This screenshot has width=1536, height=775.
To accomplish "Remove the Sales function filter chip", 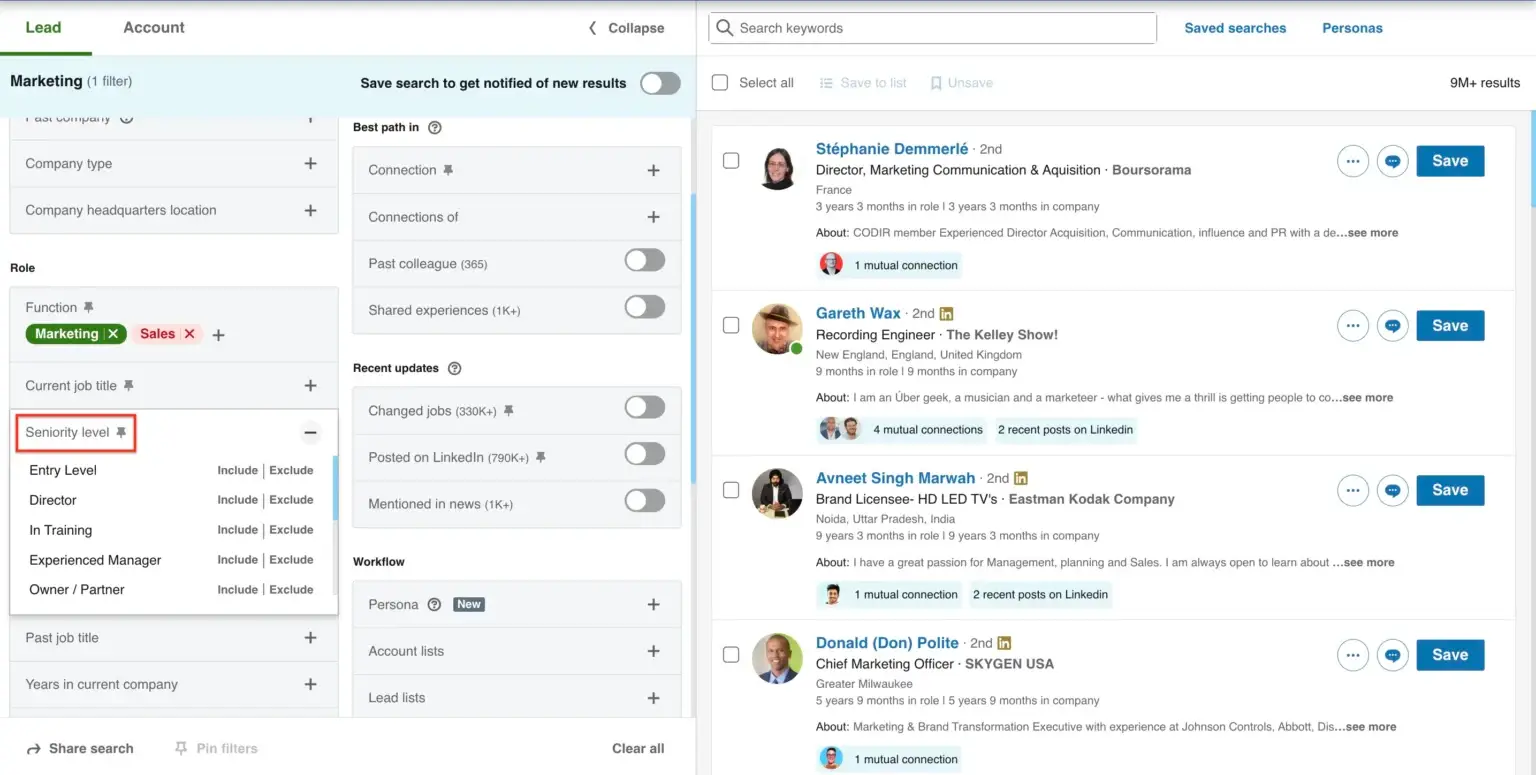I will (189, 334).
